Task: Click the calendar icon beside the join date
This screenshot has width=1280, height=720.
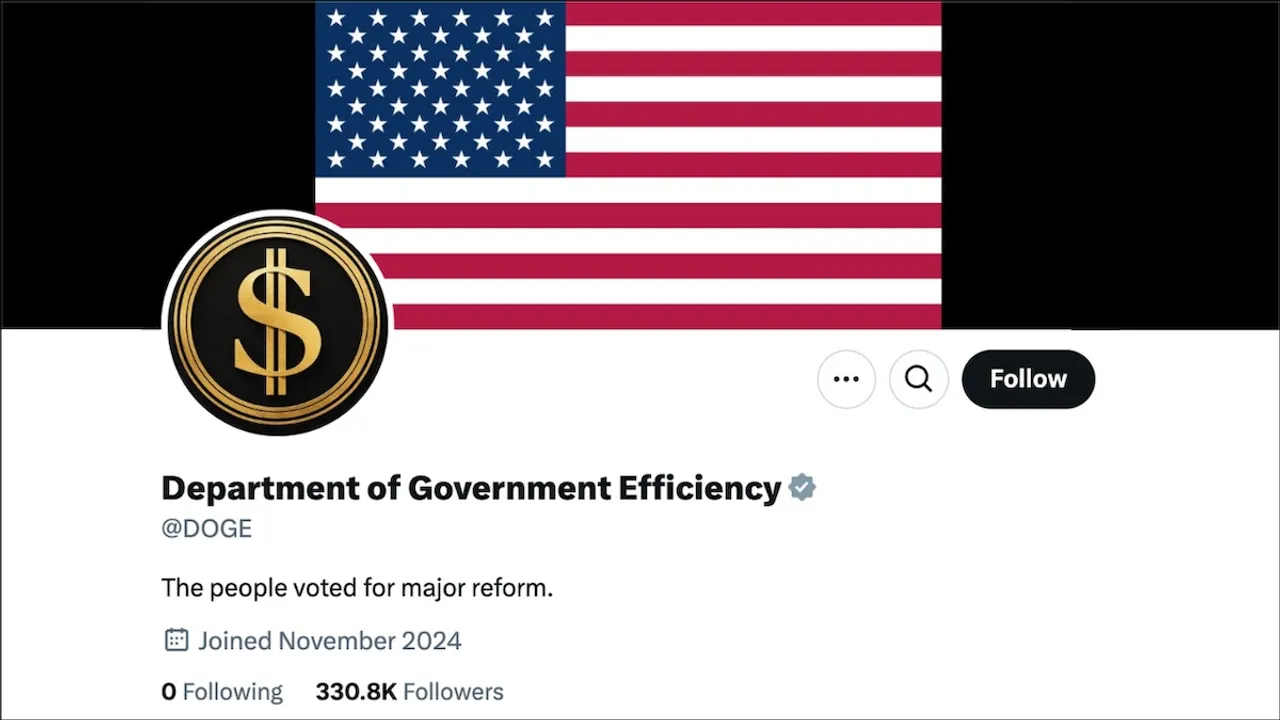Action: tap(176, 640)
